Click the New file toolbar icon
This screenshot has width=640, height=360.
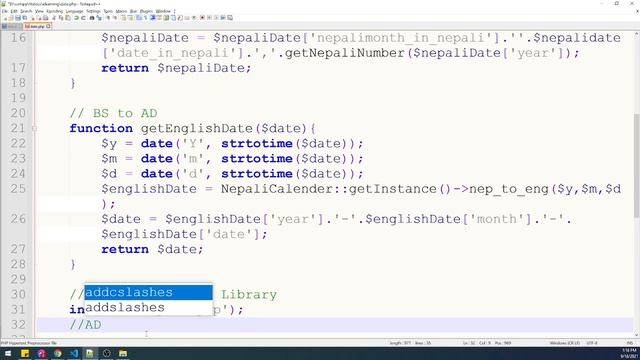[5, 18]
